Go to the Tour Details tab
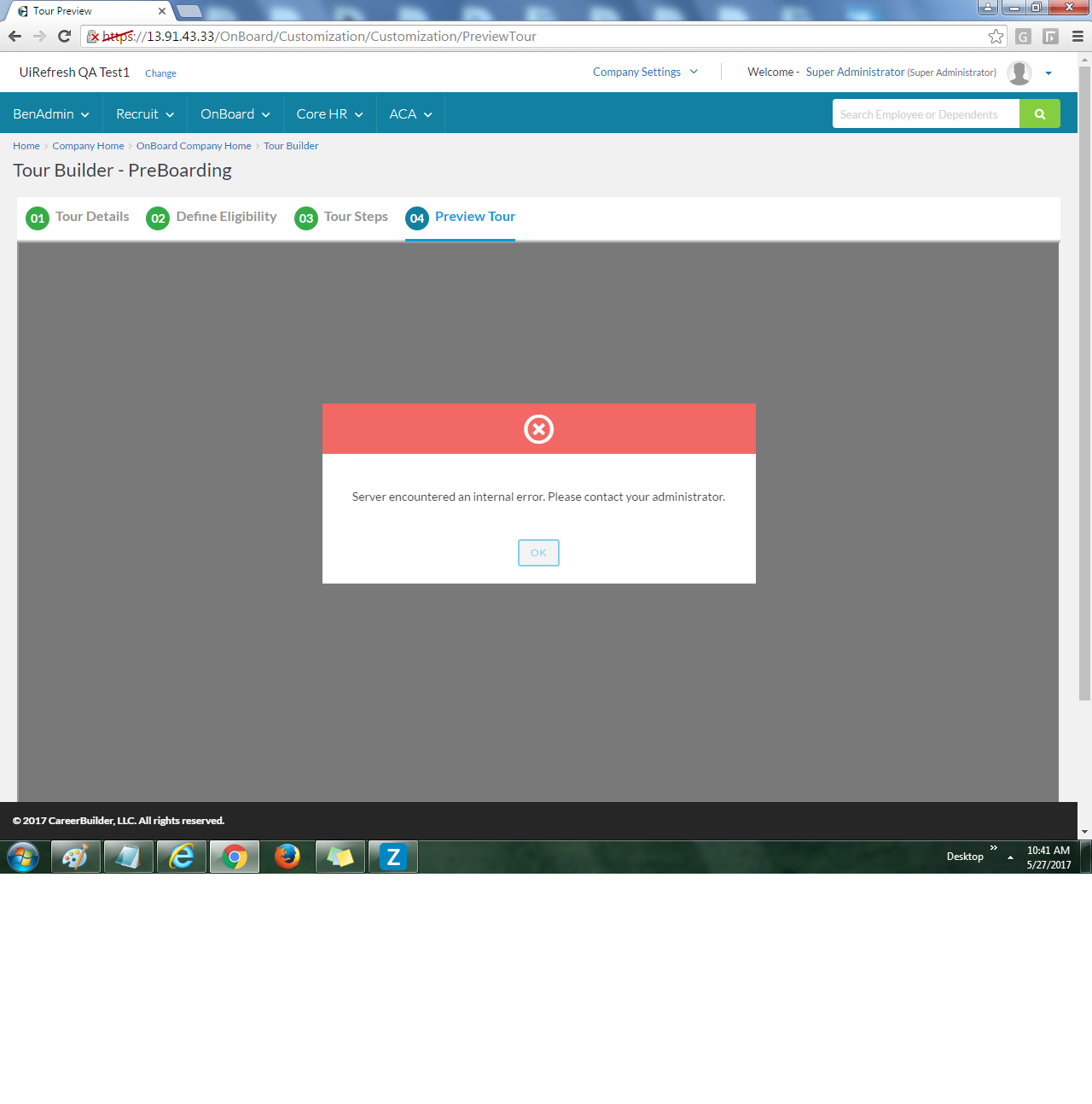This screenshot has height=1104, width=1092. click(x=92, y=217)
